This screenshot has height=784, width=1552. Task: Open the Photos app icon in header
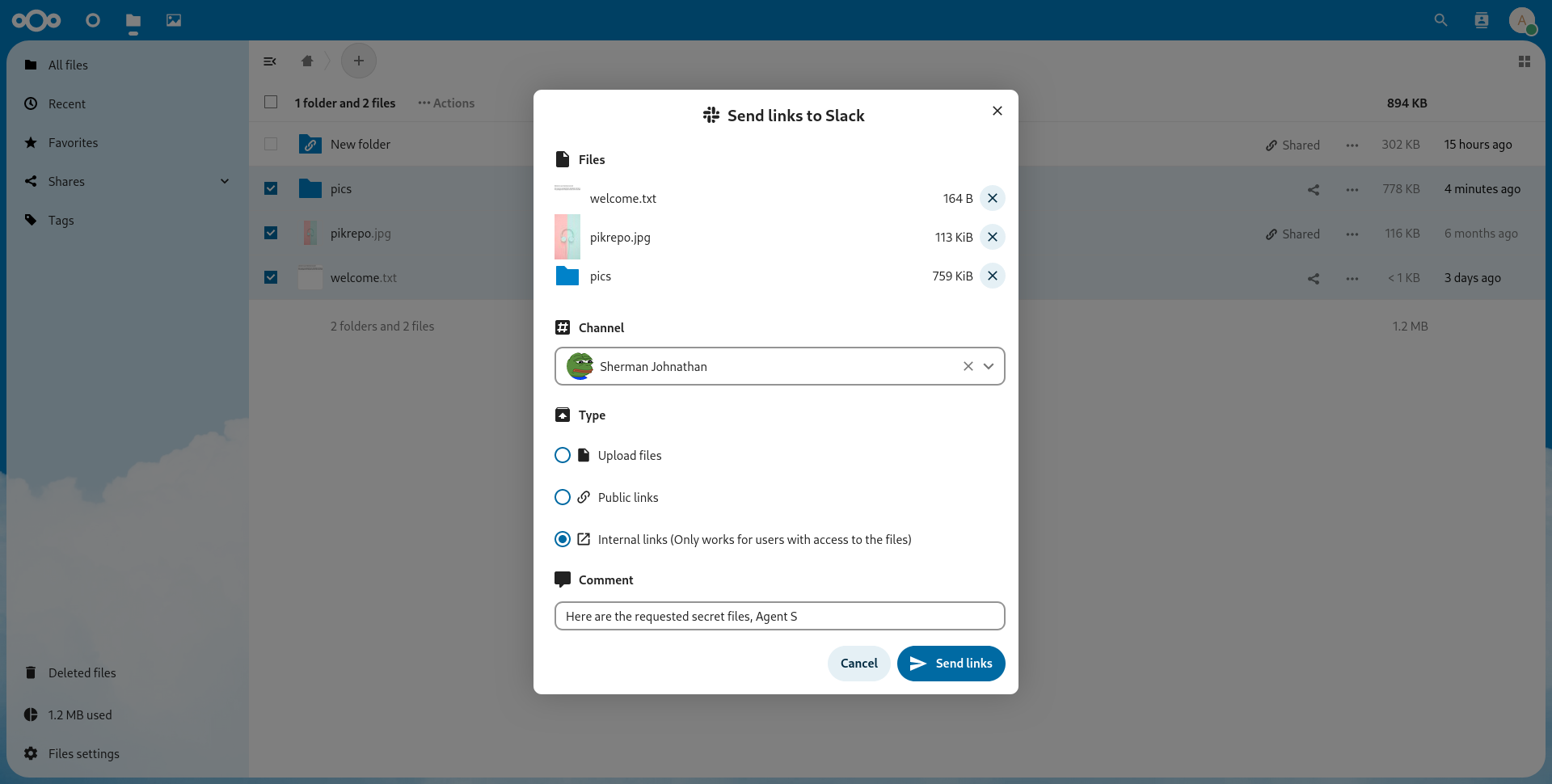(x=174, y=20)
